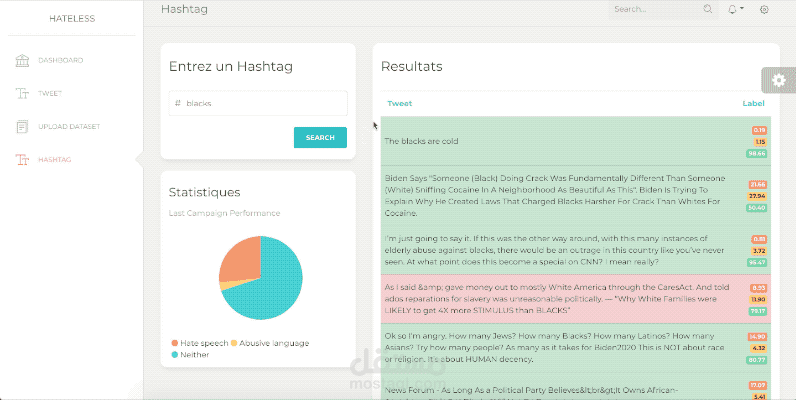Click the Label column header
The height and width of the screenshot is (400, 796).
coord(753,104)
